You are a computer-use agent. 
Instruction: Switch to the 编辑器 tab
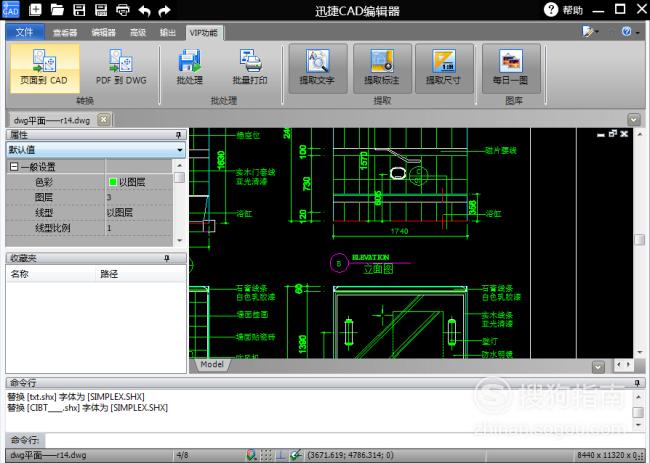103,32
